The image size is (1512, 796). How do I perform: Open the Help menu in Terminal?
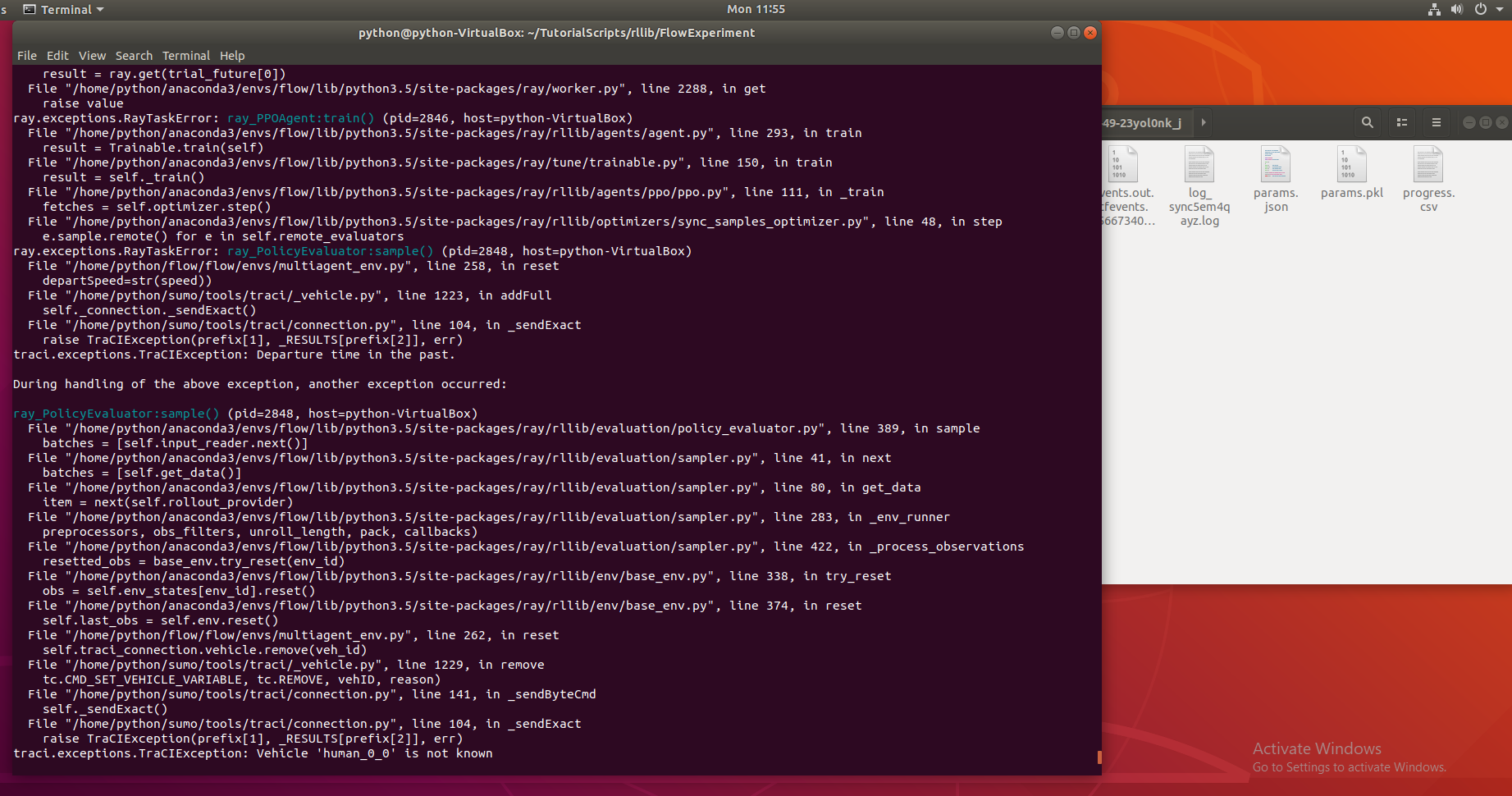tap(232, 55)
